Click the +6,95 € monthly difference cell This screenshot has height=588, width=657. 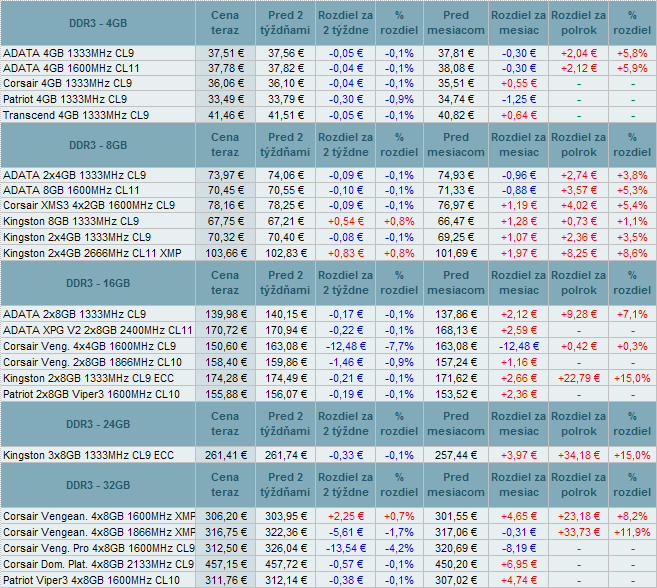[x=519, y=564]
